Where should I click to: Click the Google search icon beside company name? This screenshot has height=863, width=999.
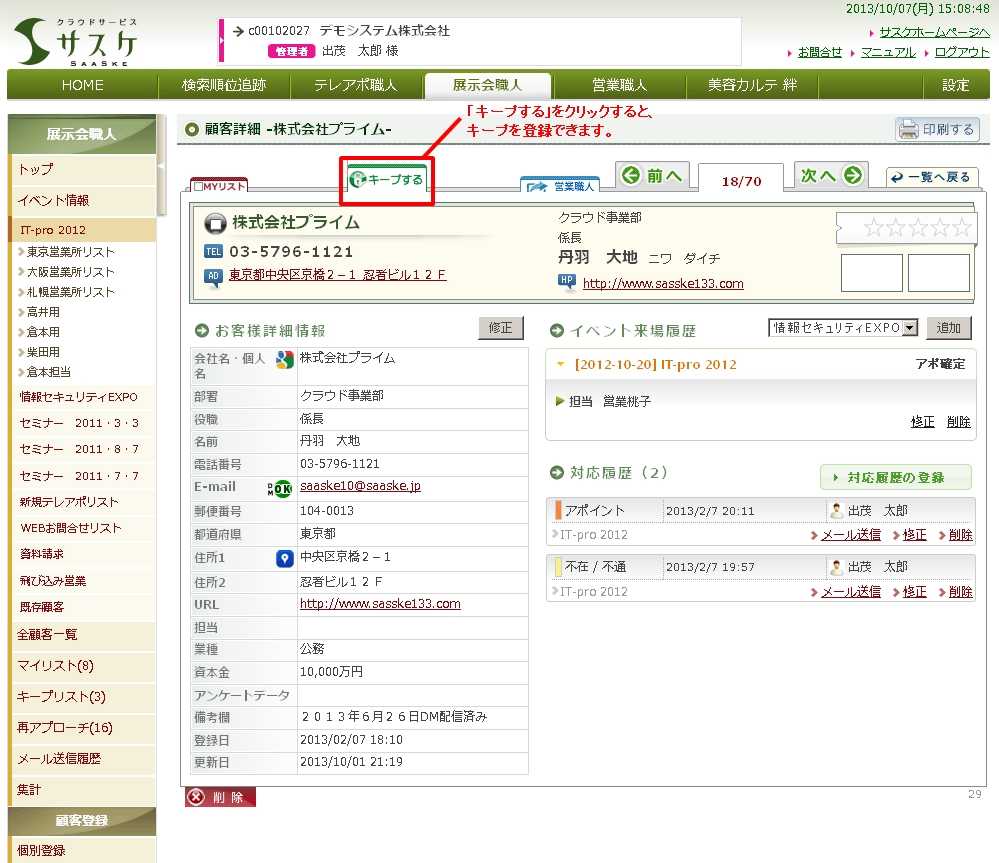(284, 361)
